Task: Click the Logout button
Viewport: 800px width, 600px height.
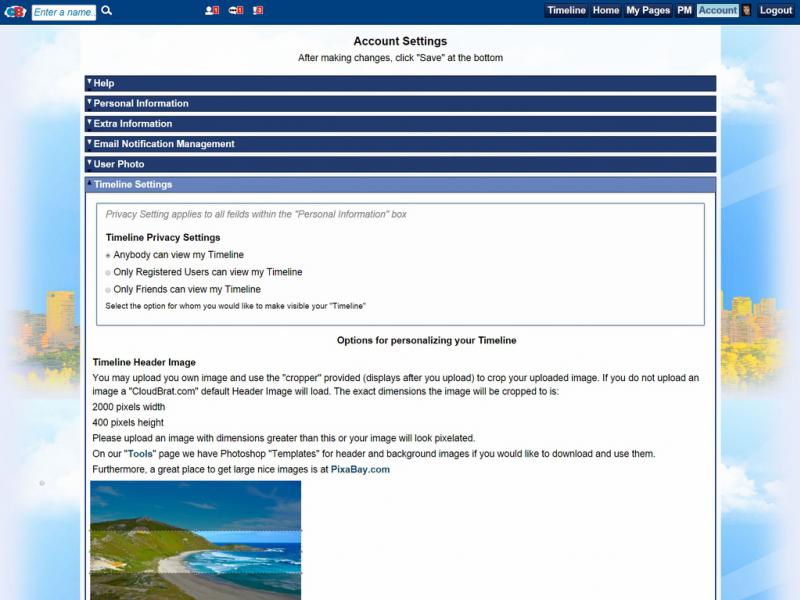Action: click(776, 11)
